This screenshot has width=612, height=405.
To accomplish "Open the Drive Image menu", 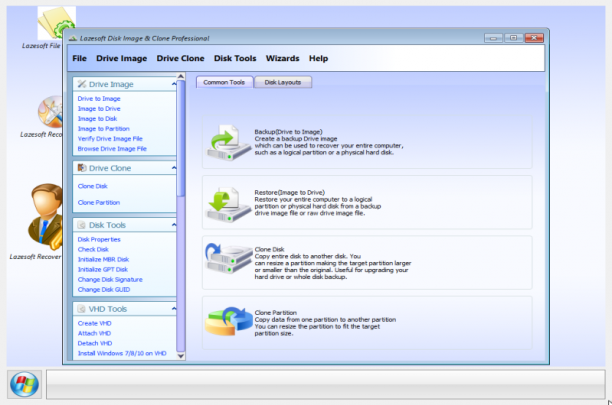I will pyautogui.click(x=121, y=58).
